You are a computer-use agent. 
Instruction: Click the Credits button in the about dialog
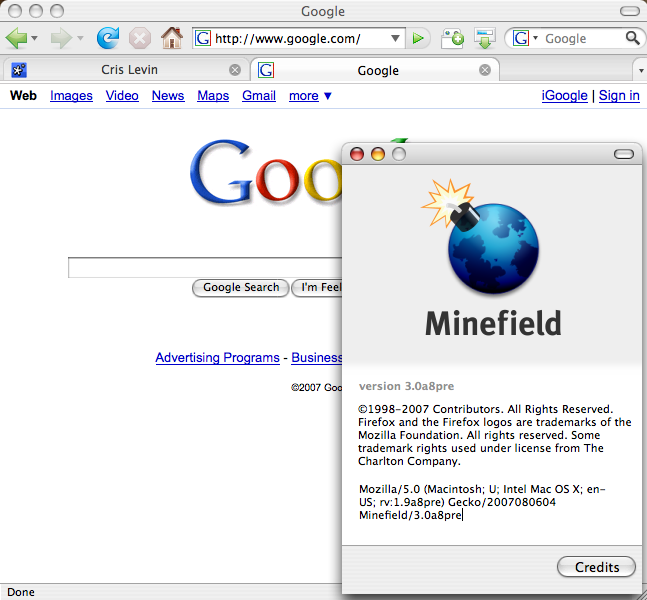(596, 567)
